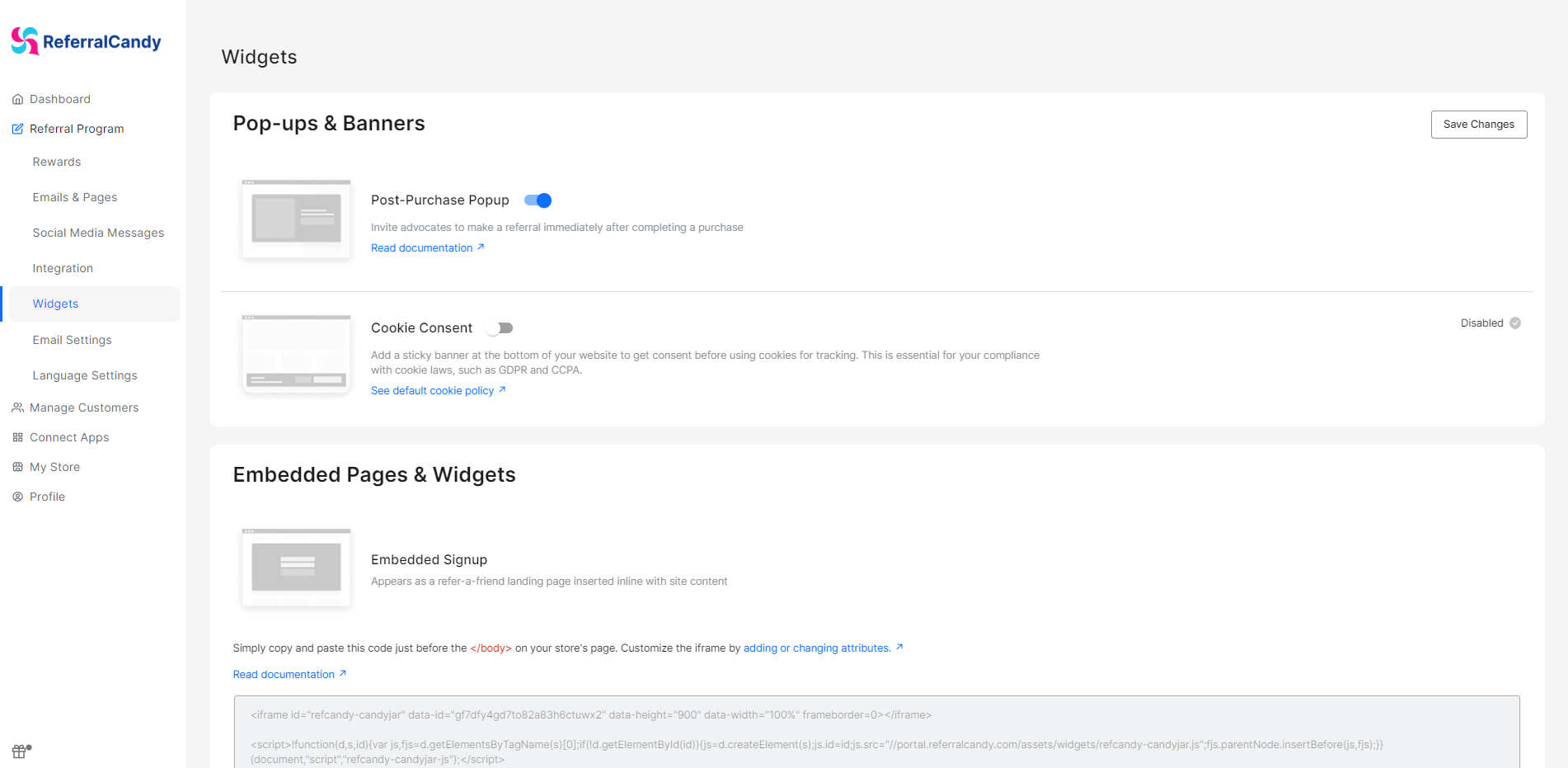This screenshot has width=1568, height=768.
Task: Click the ReferralCandy logo
Action: pos(86,40)
